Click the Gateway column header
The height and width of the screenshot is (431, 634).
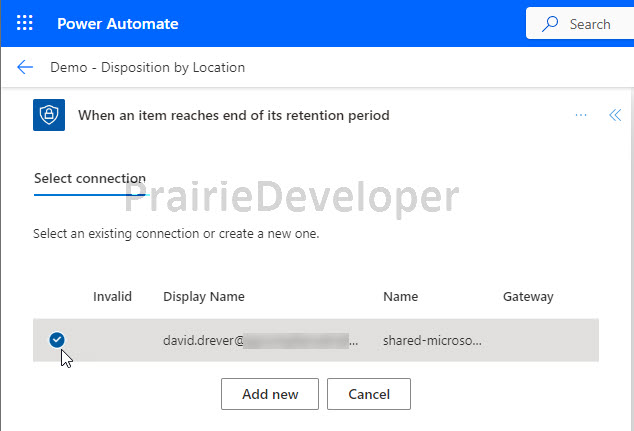(x=528, y=296)
